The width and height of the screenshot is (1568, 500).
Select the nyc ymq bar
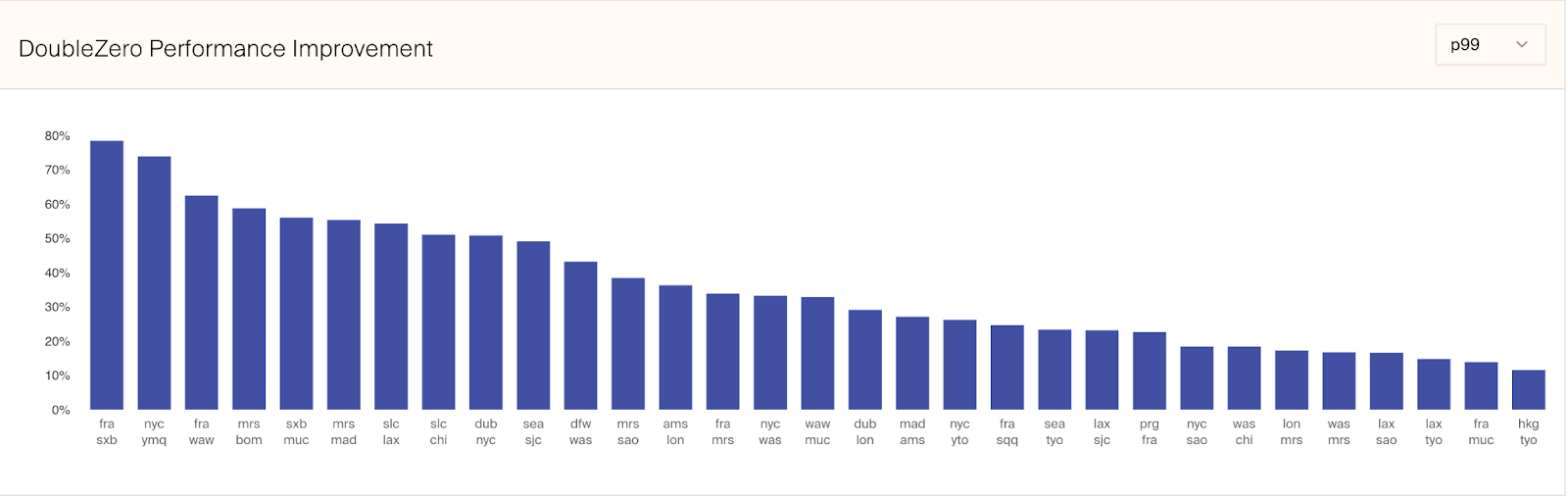(154, 283)
